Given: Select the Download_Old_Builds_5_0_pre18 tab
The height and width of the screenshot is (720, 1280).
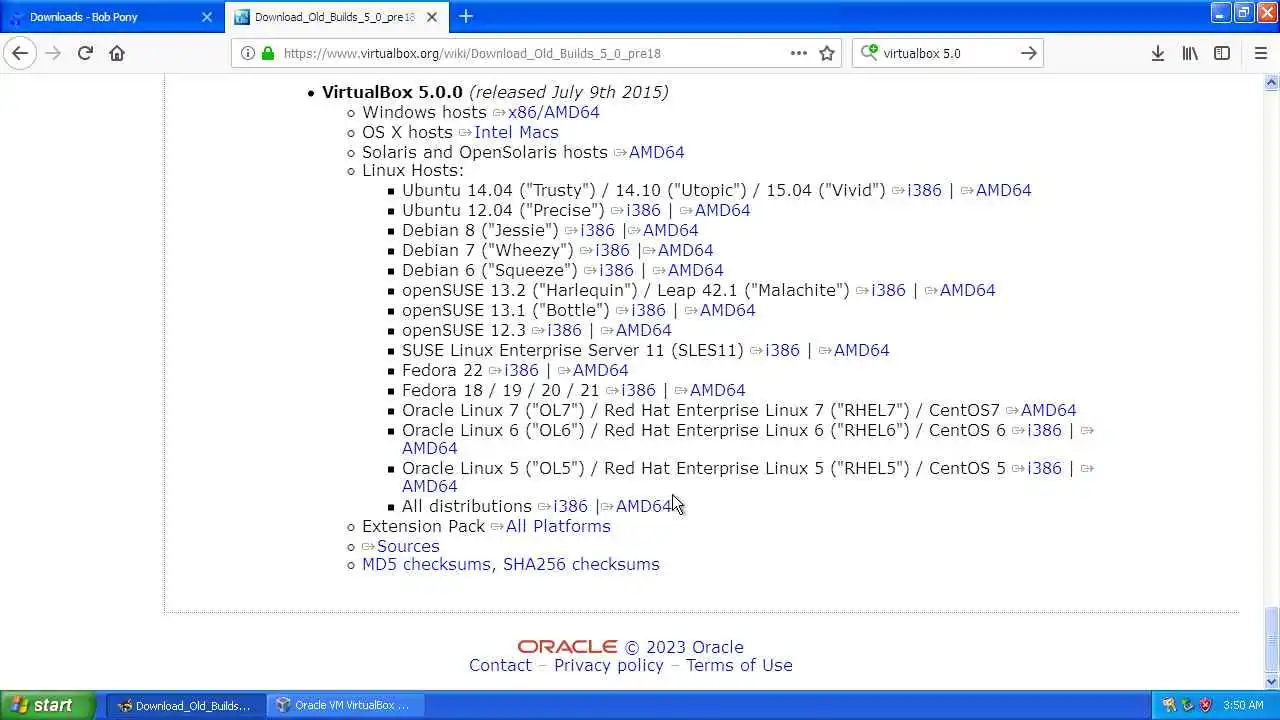Looking at the screenshot, I should [x=338, y=17].
